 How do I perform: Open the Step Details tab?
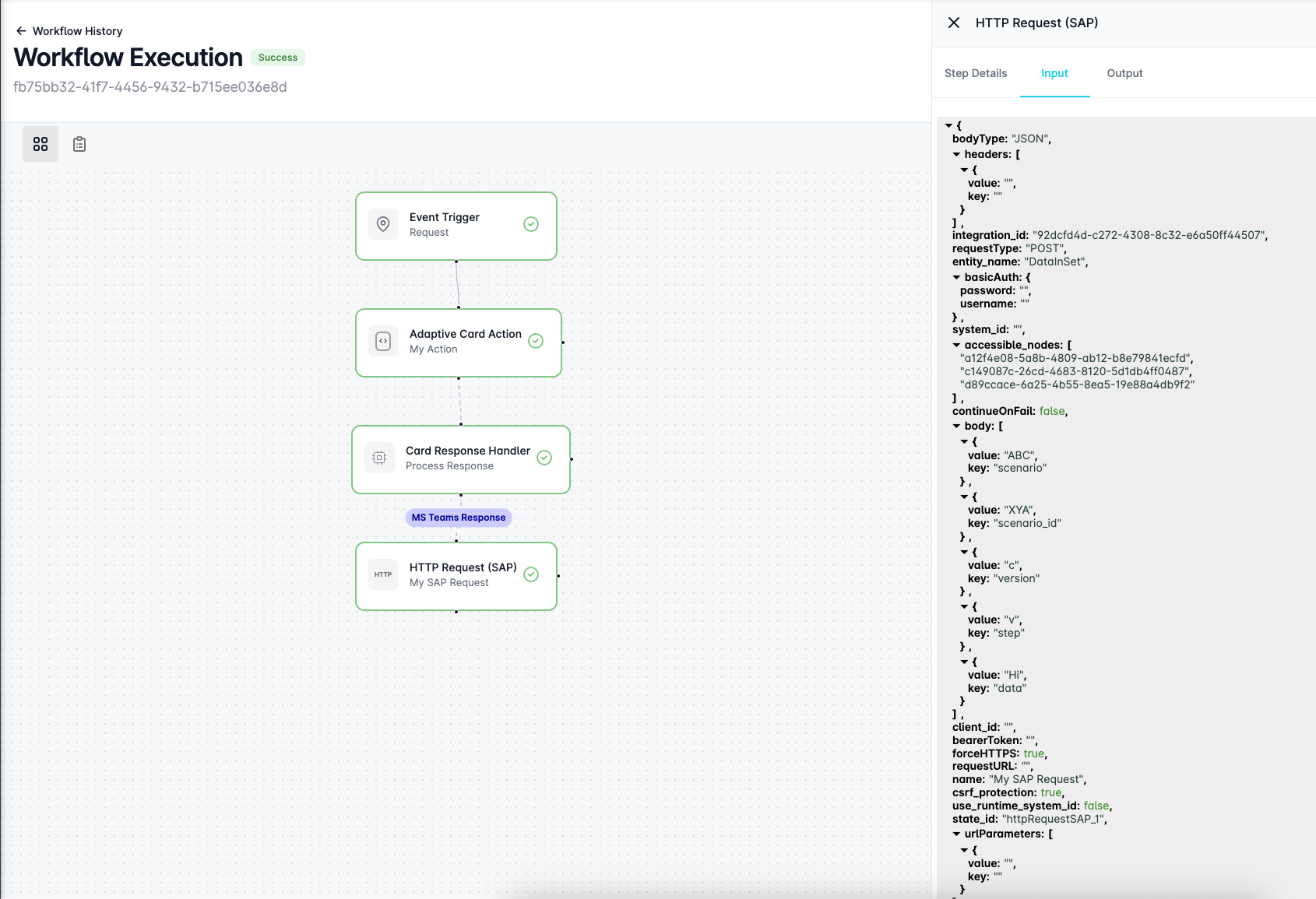(976, 73)
